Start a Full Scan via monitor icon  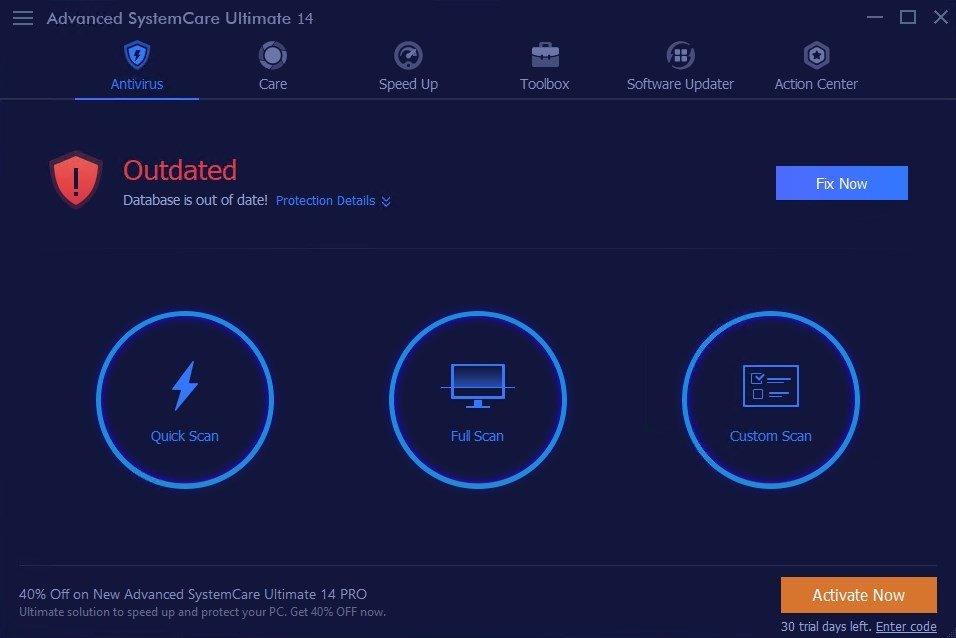pyautogui.click(x=477, y=385)
